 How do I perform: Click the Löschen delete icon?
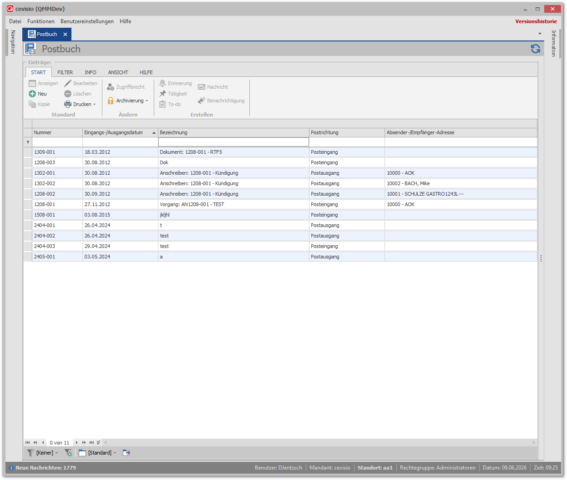tap(68, 94)
